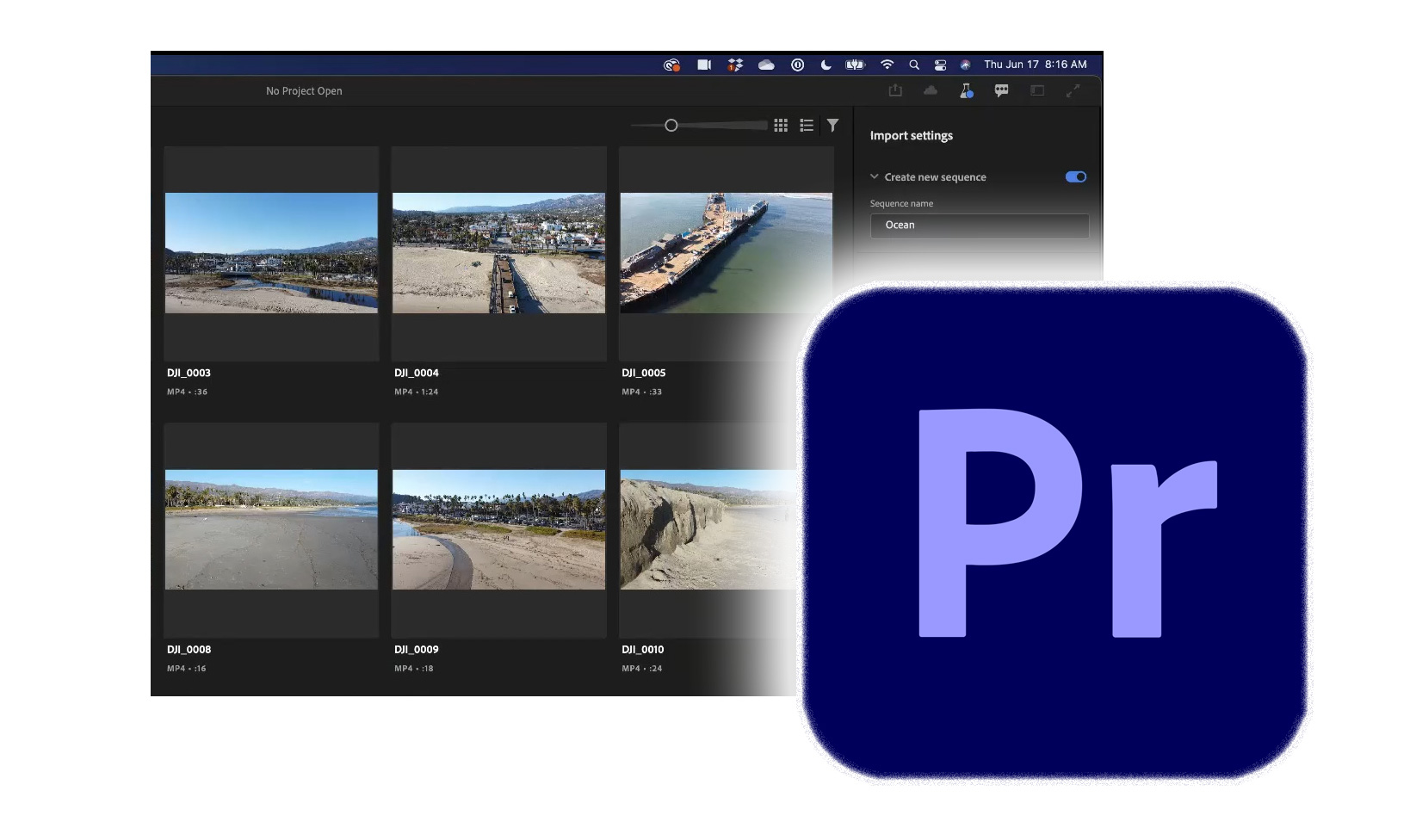The width and height of the screenshot is (1410, 840).
Task: Click the Import settings heading
Action: 912,136
